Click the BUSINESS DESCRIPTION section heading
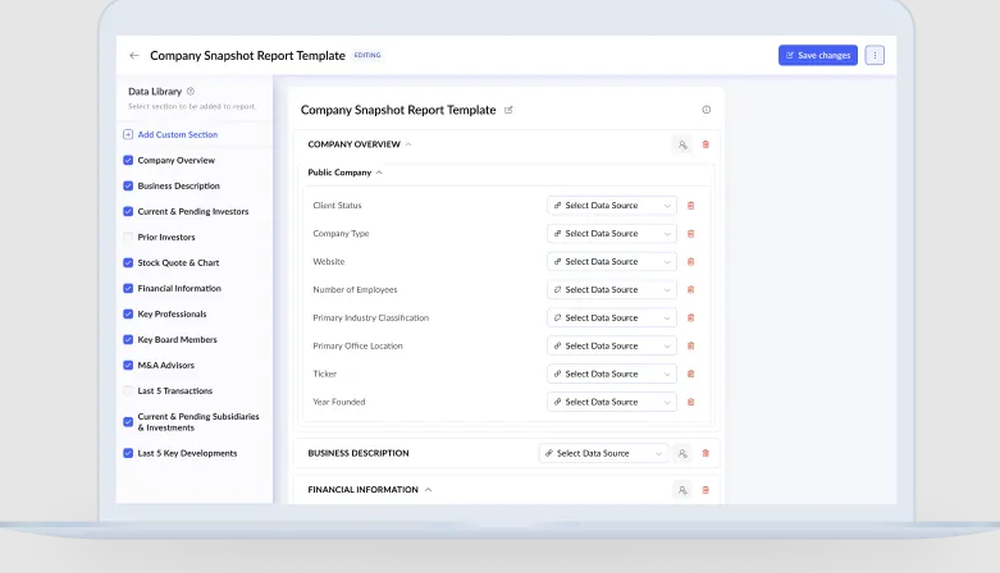Image resolution: width=1000 pixels, height=573 pixels. [358, 453]
